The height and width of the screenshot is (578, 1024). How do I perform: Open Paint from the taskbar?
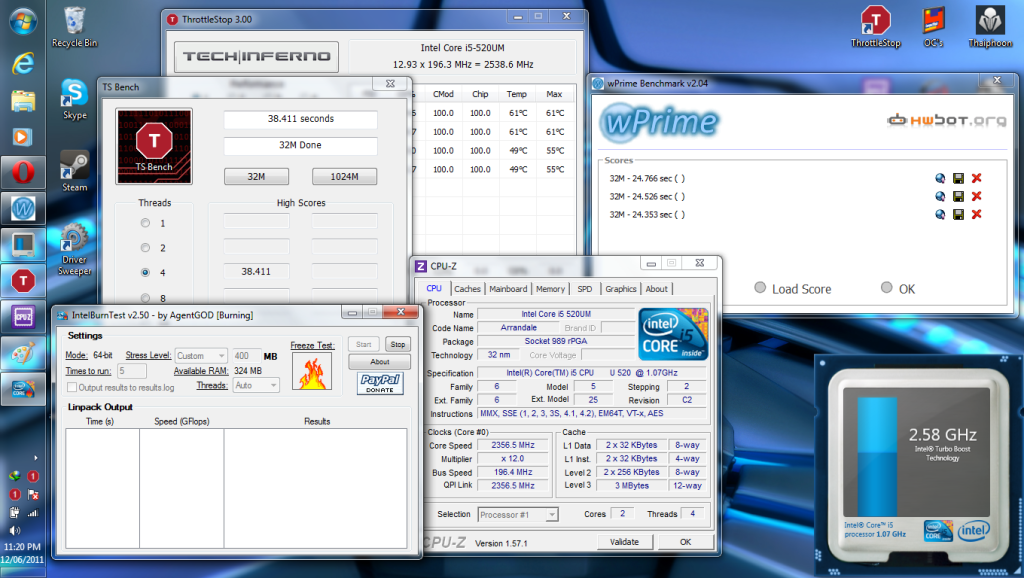[23, 353]
